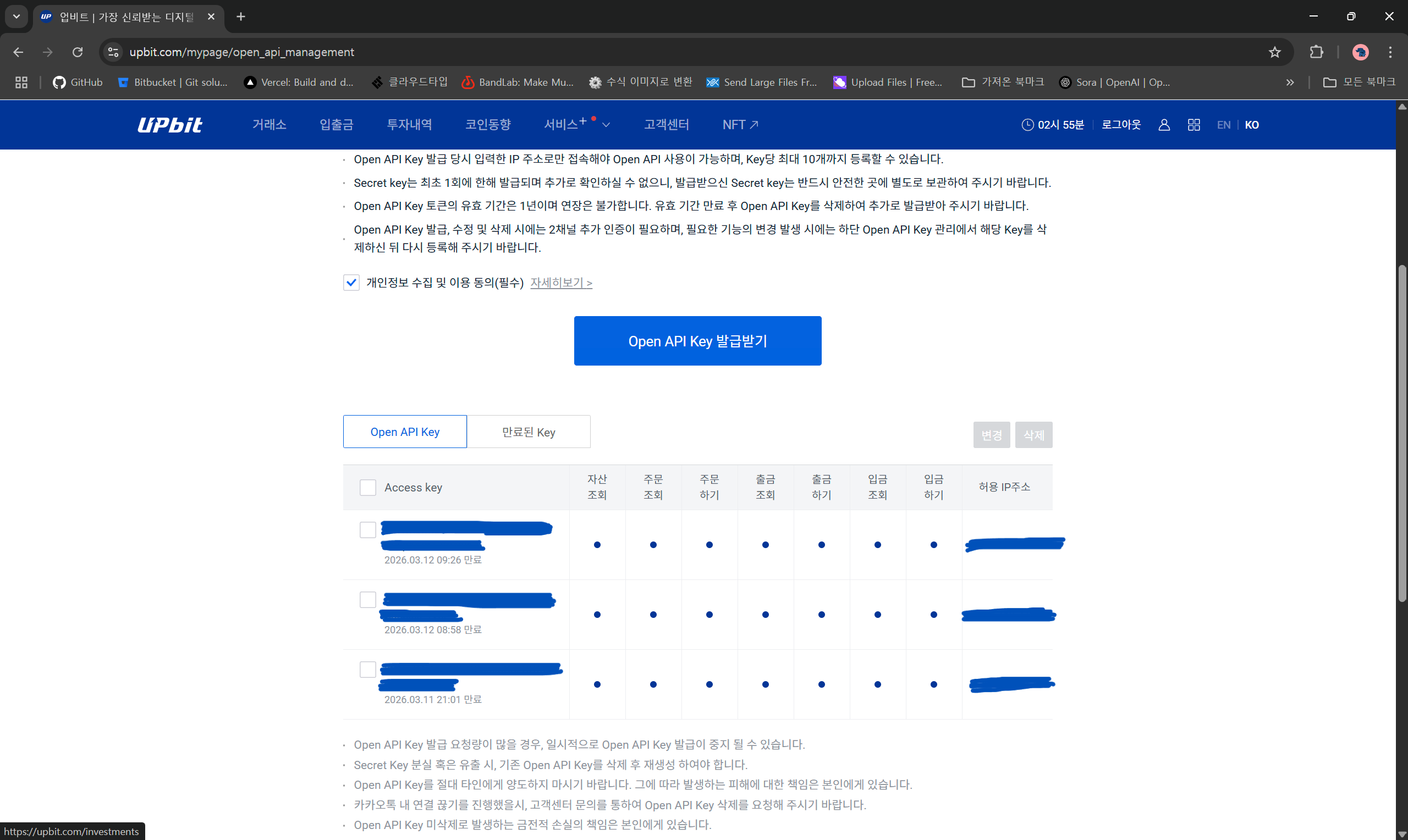Open Vercel bookmark
Image resolution: width=1408 pixels, height=840 pixels.
299,82
